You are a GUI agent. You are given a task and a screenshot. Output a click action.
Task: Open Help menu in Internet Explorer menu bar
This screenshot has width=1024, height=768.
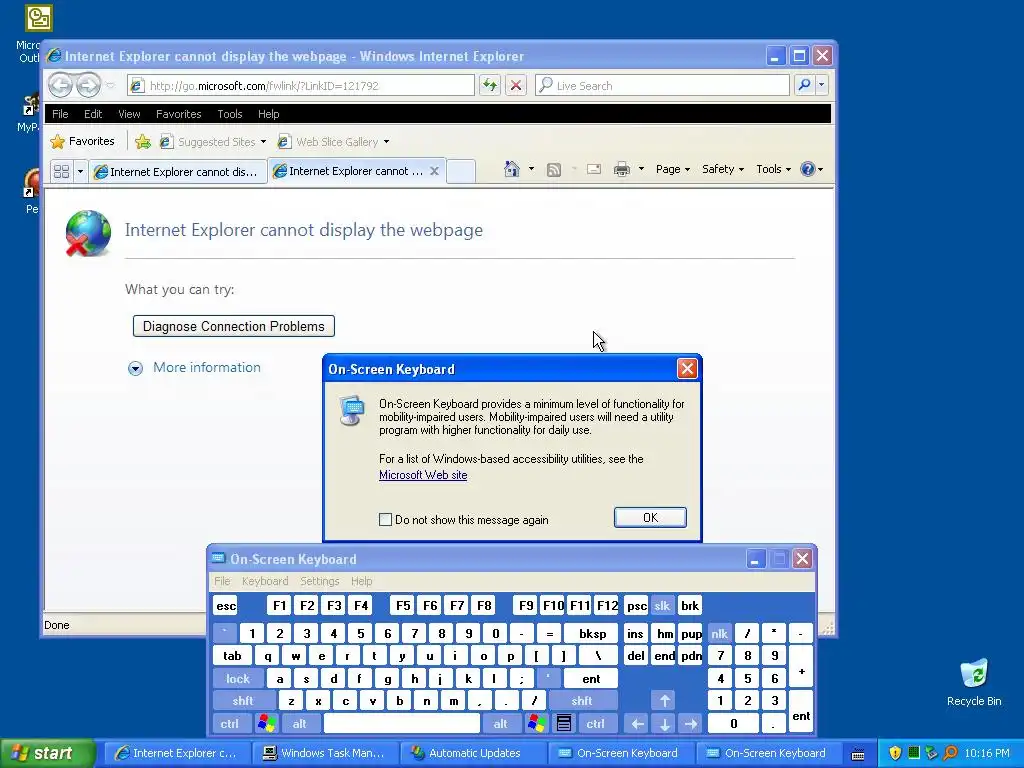268,114
